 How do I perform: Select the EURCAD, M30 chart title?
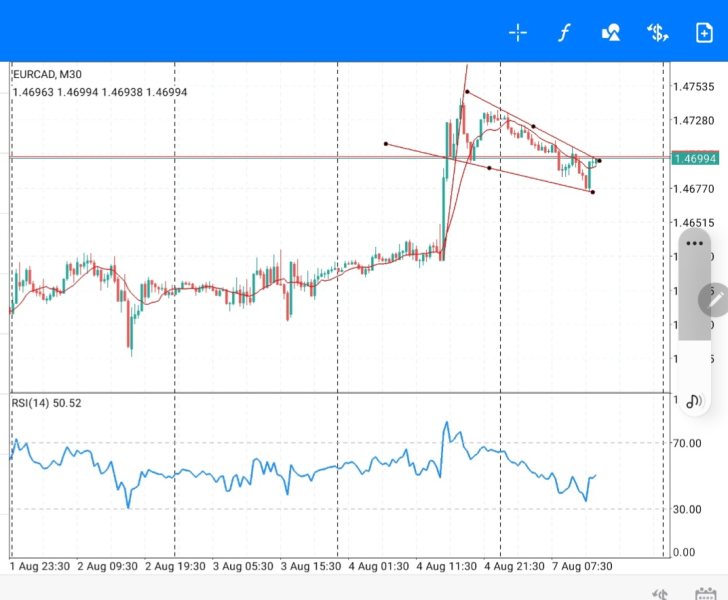tap(47, 74)
